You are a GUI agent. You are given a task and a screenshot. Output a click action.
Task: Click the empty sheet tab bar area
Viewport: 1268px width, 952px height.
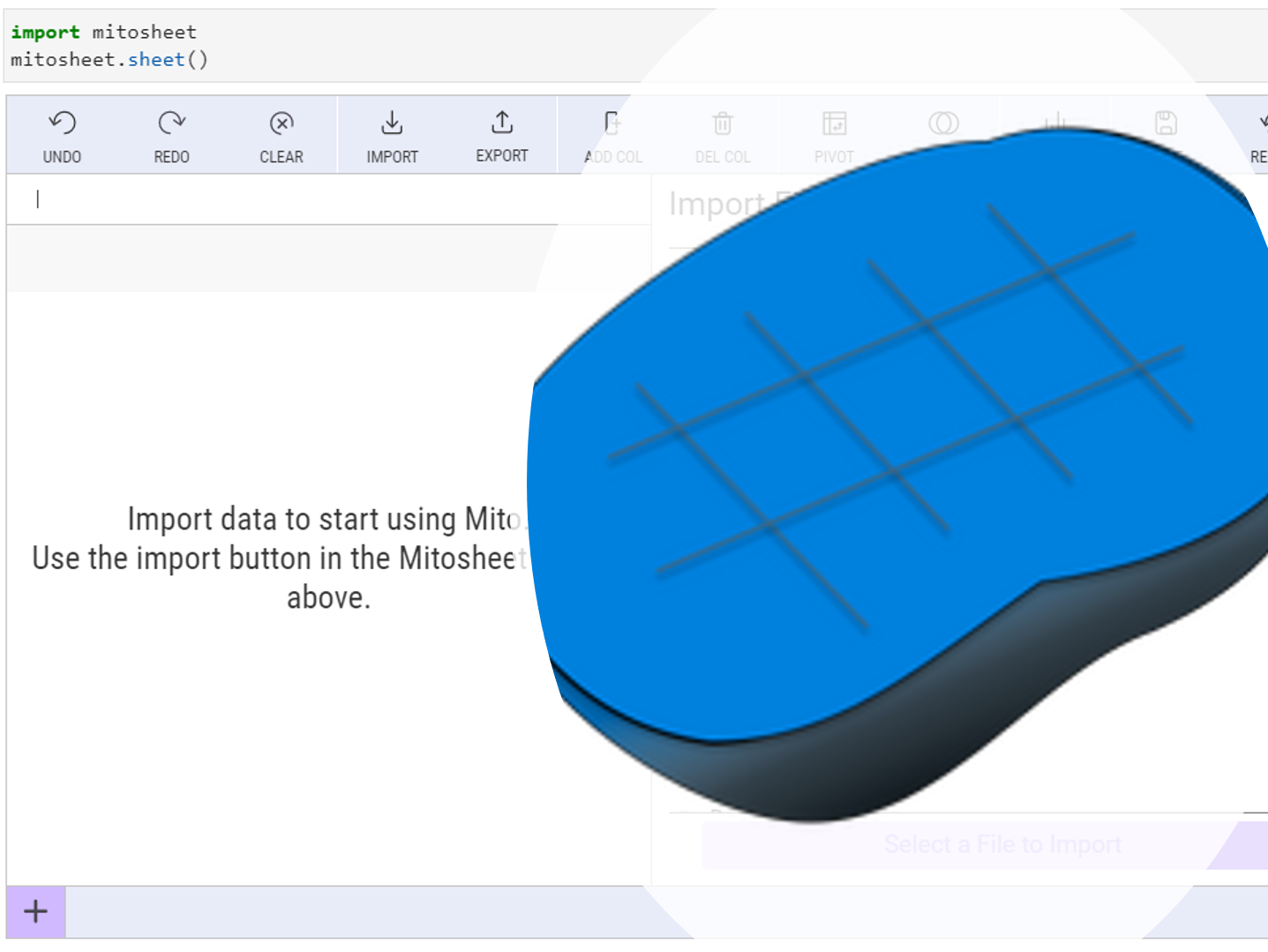click(353, 911)
